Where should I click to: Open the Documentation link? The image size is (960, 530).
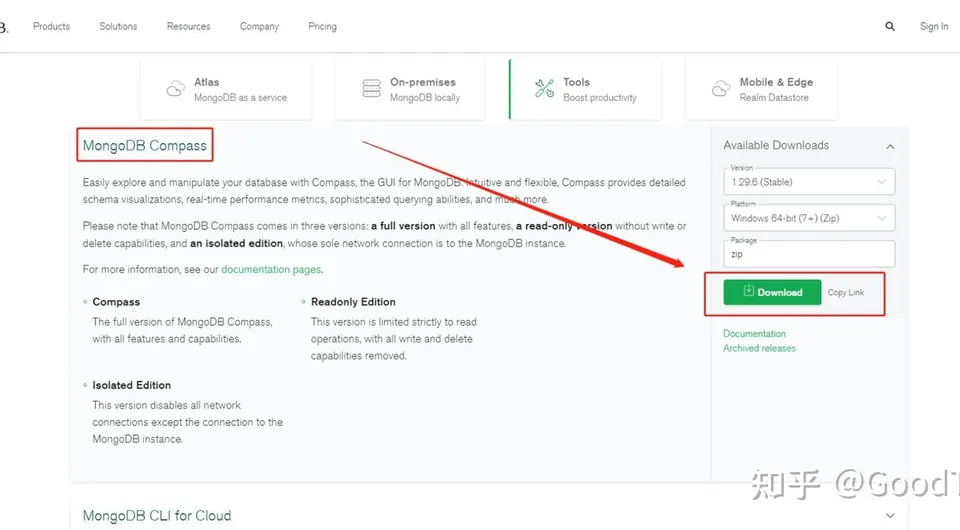point(754,334)
